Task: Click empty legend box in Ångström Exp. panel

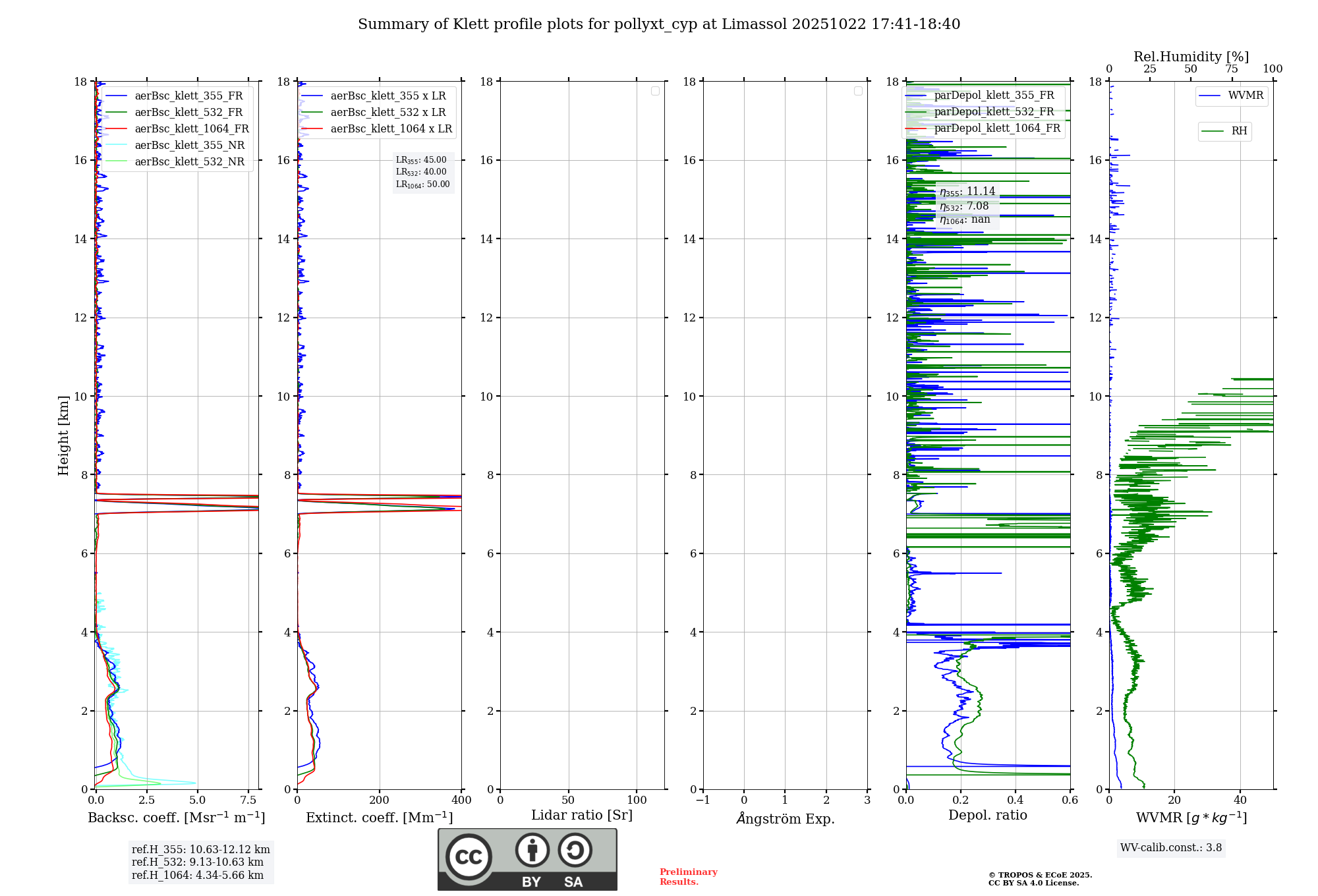Action: [858, 91]
